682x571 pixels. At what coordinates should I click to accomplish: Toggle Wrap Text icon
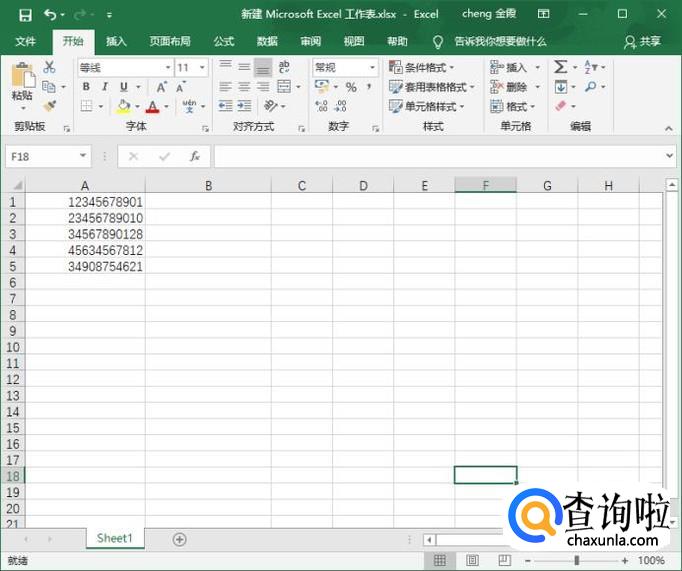[x=284, y=67]
